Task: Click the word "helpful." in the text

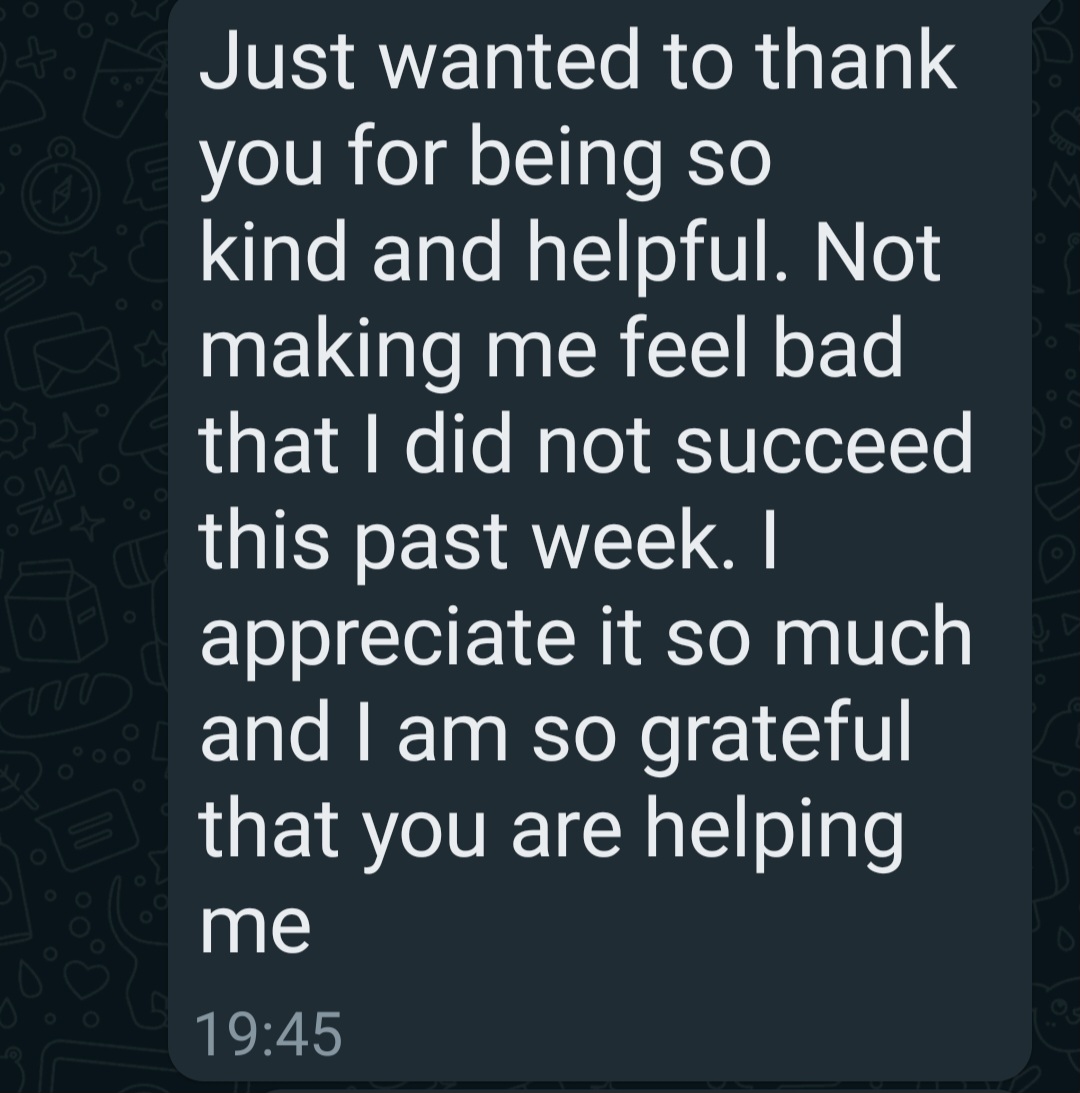Action: click(x=657, y=256)
